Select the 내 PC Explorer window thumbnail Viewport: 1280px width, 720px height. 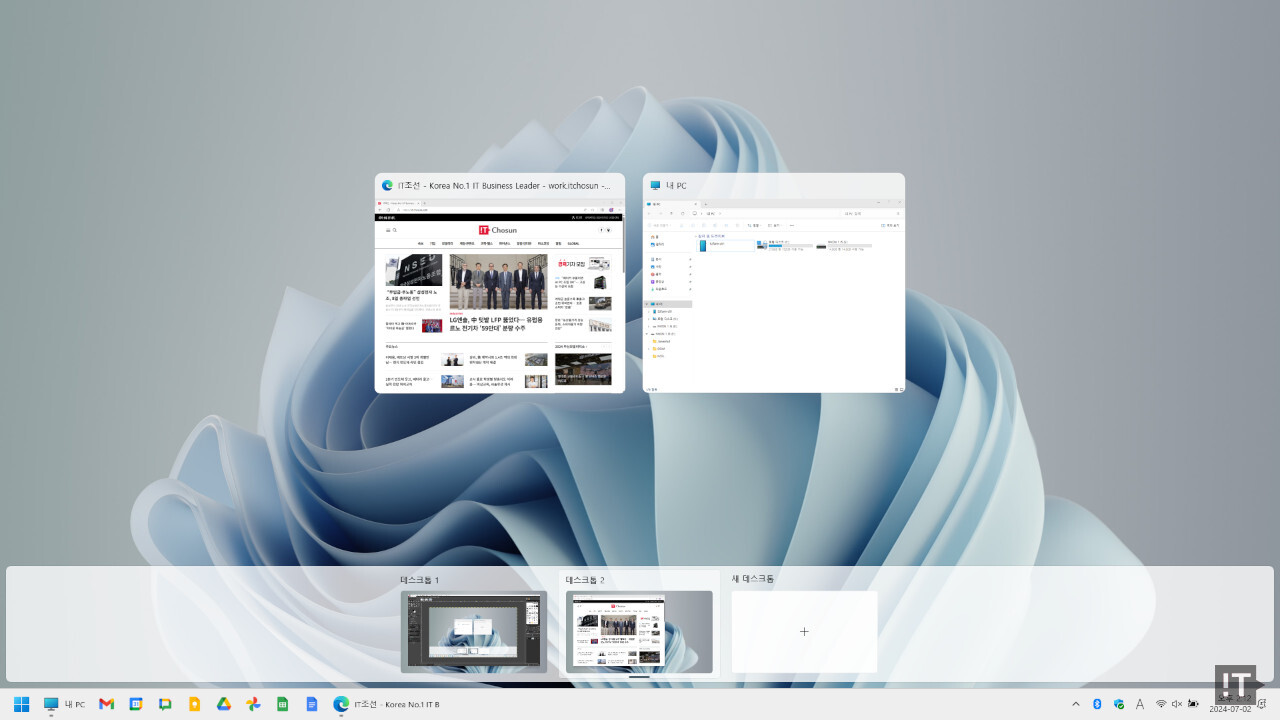(774, 295)
